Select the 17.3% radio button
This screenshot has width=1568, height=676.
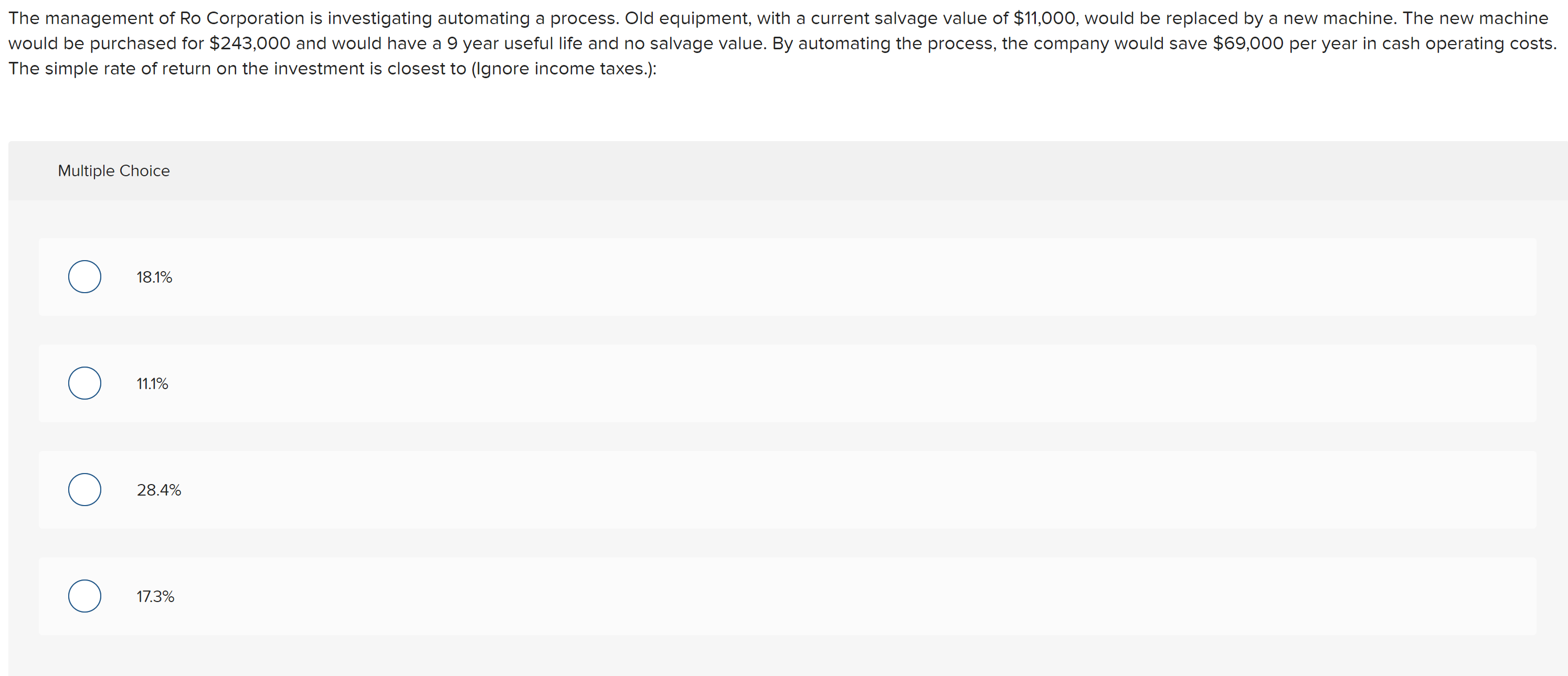(x=84, y=596)
